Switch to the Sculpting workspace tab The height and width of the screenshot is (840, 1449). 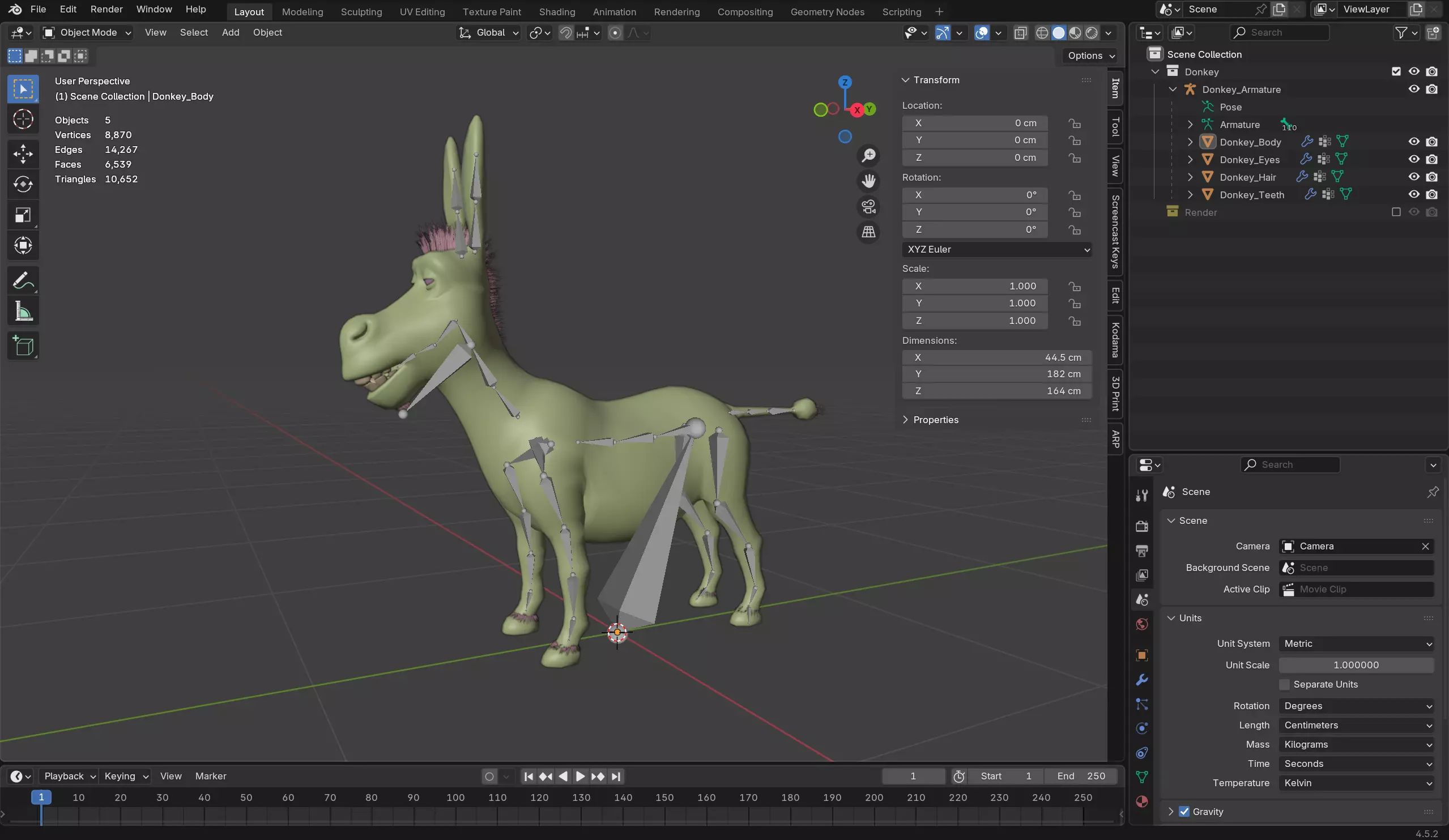click(361, 11)
